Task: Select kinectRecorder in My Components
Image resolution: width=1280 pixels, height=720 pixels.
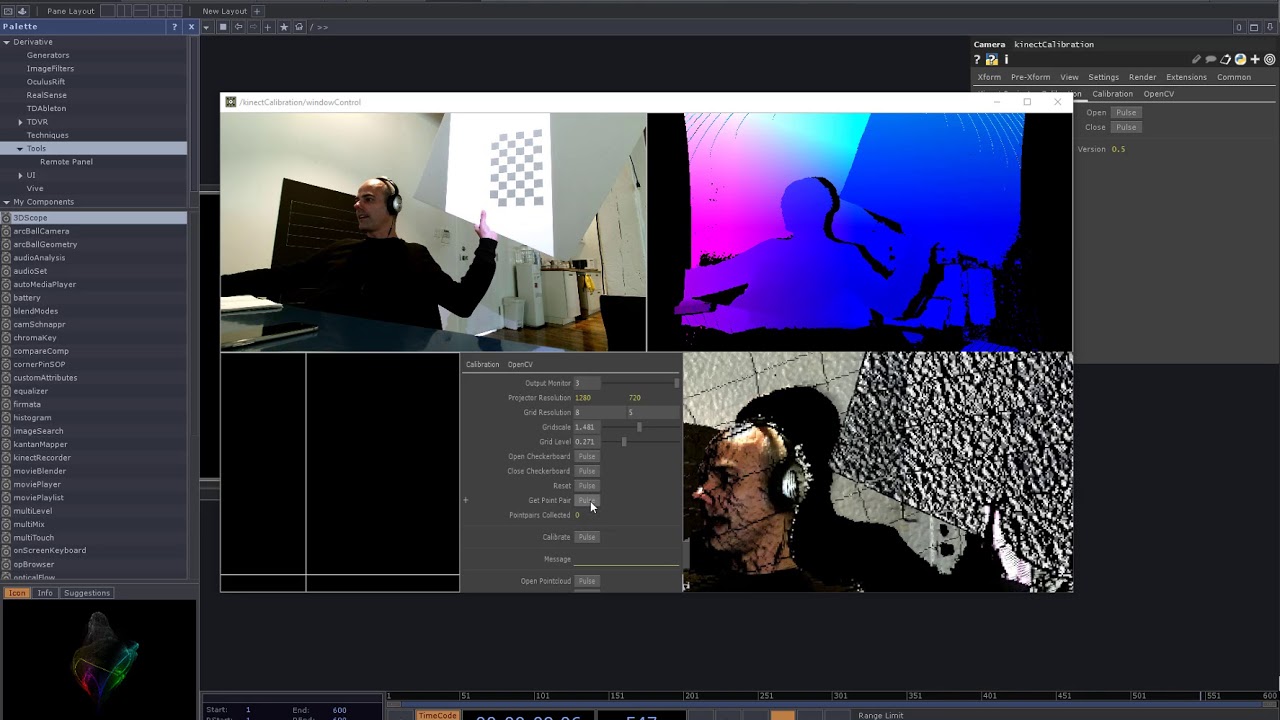Action: click(x=42, y=458)
